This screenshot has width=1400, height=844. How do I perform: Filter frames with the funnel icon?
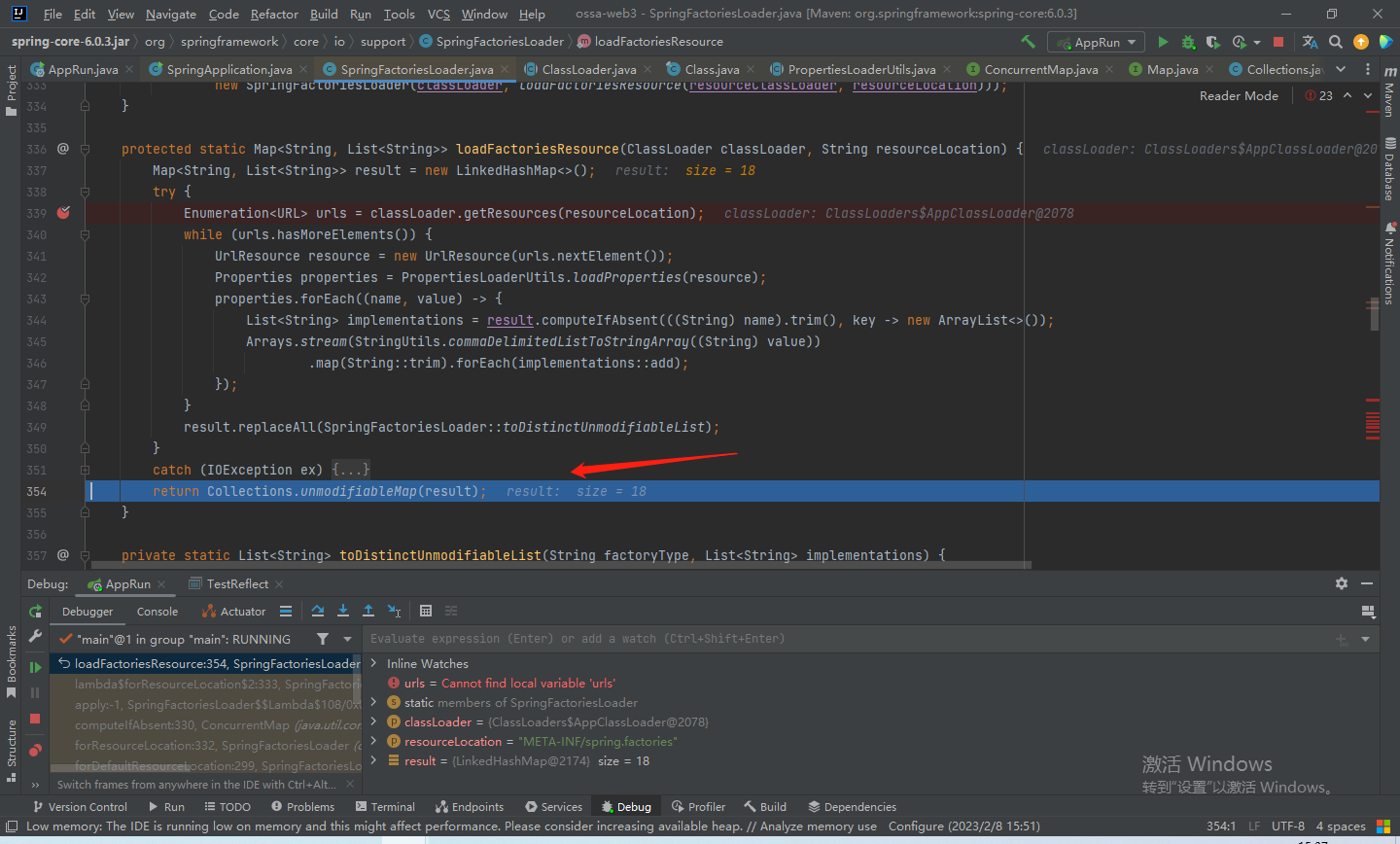point(323,639)
